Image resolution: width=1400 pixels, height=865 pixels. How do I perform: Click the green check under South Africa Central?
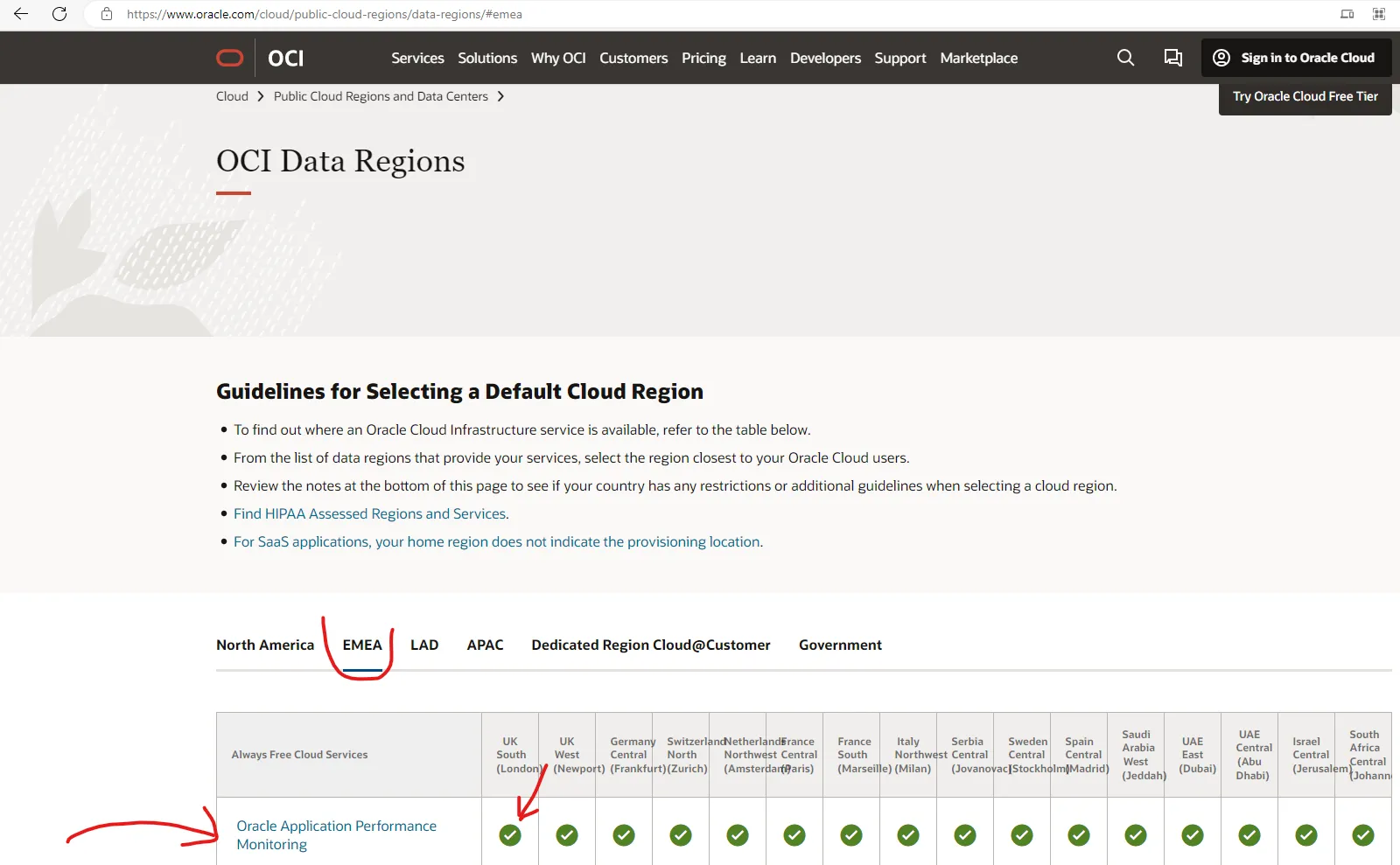(1363, 835)
